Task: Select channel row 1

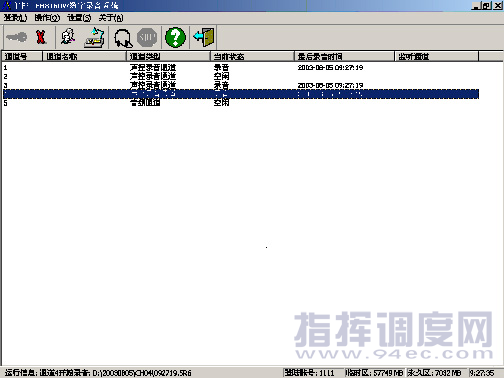Action: pyautogui.click(x=241, y=68)
